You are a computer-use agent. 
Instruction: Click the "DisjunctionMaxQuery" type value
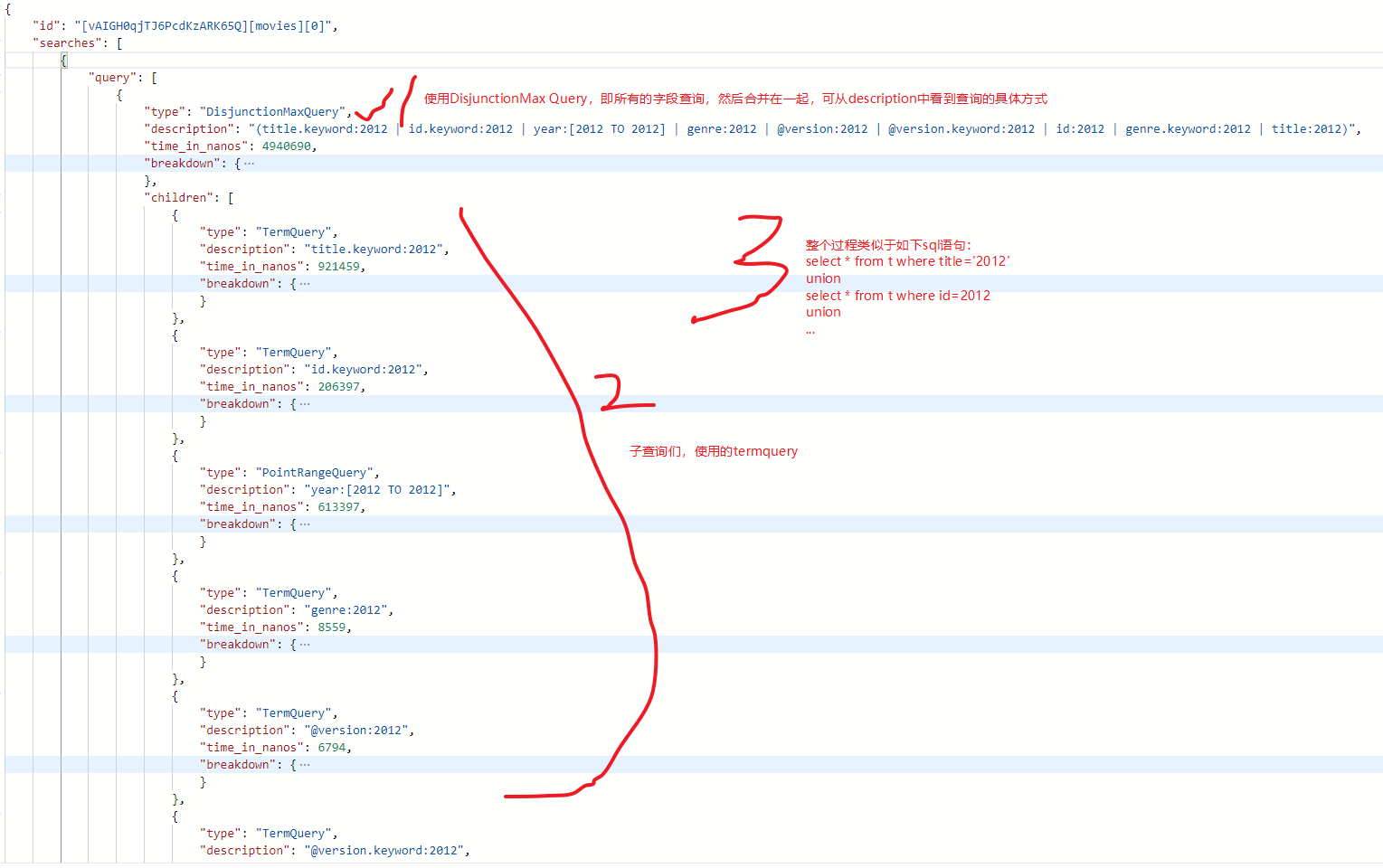[x=272, y=112]
